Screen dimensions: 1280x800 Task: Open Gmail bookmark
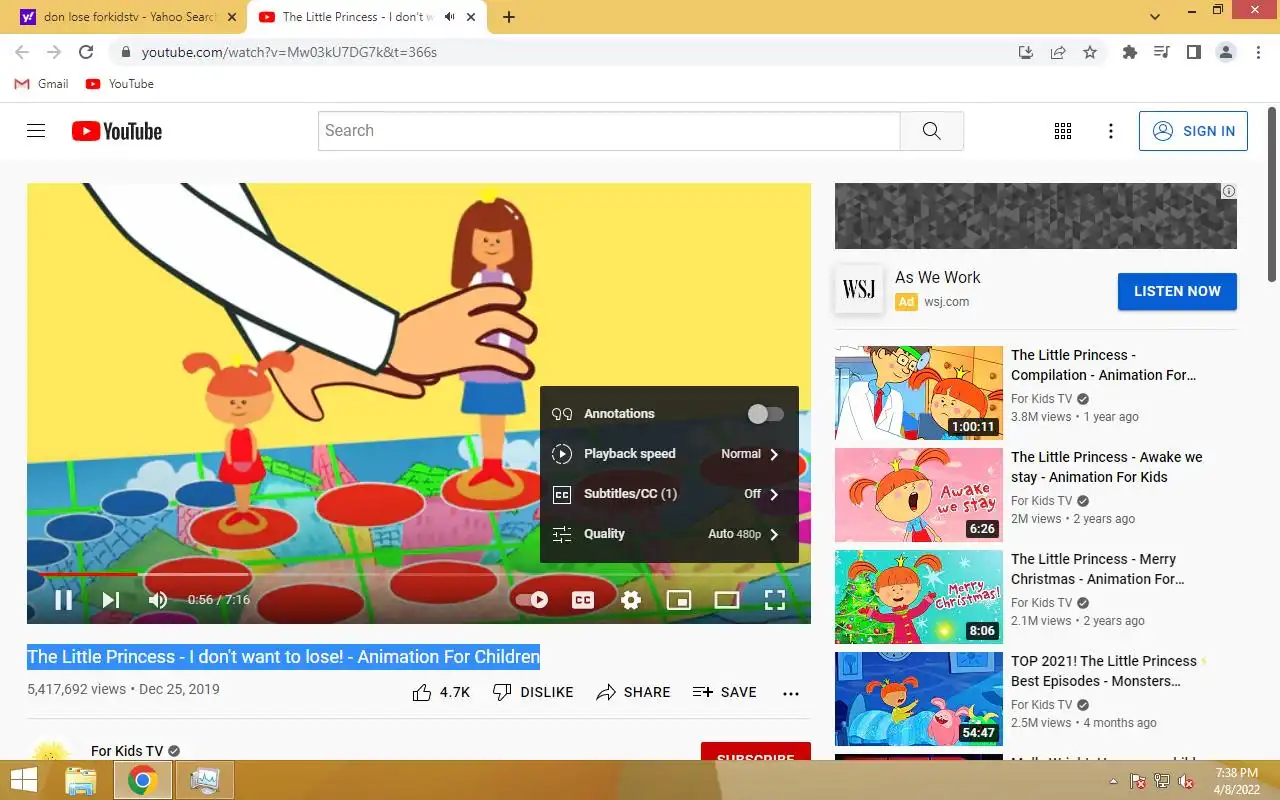click(x=41, y=84)
